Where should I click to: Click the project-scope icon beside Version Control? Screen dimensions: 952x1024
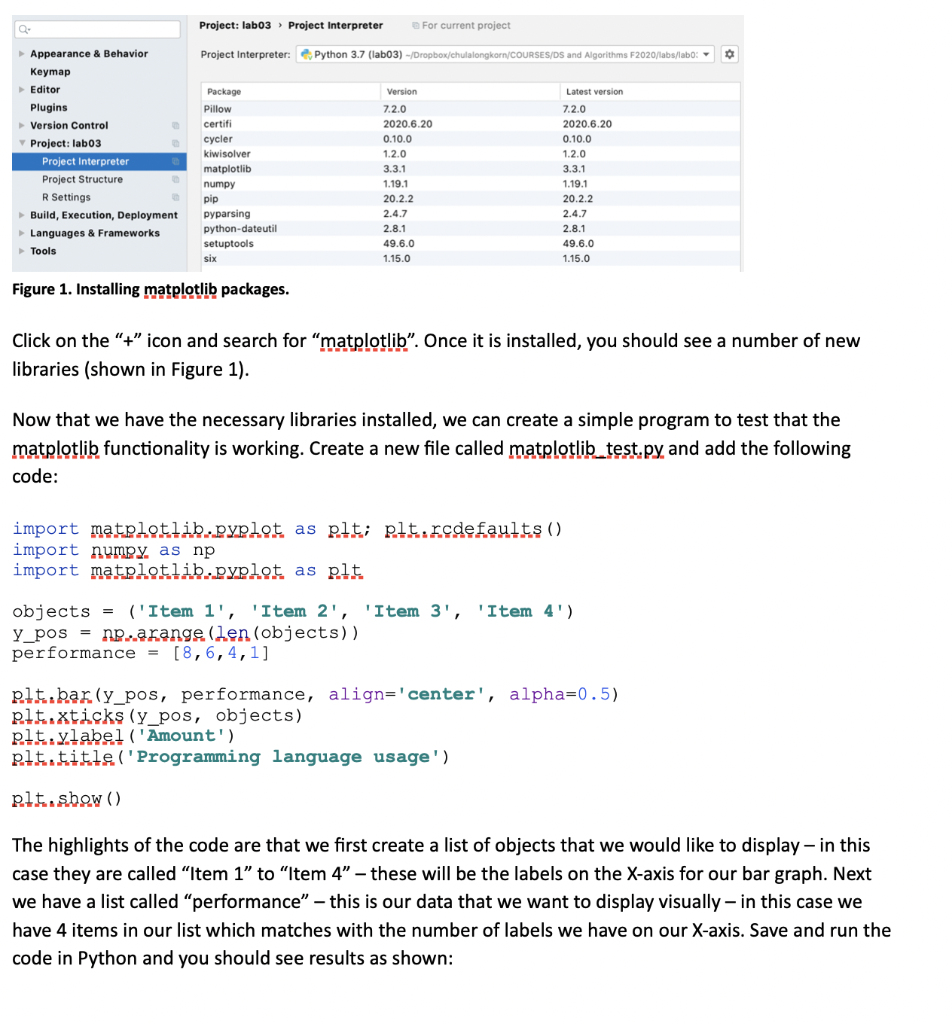176,125
